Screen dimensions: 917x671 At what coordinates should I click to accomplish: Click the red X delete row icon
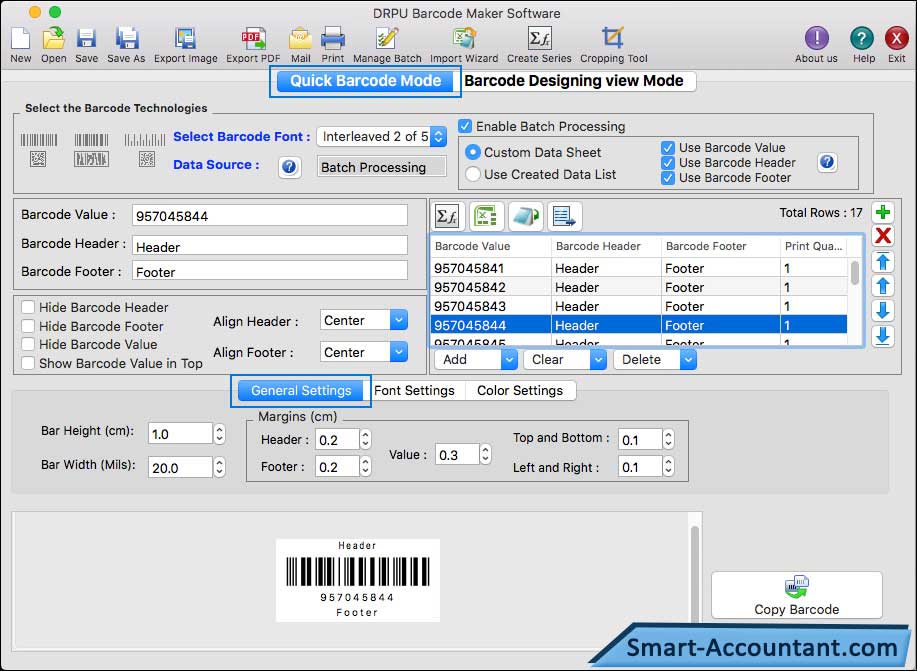click(883, 236)
